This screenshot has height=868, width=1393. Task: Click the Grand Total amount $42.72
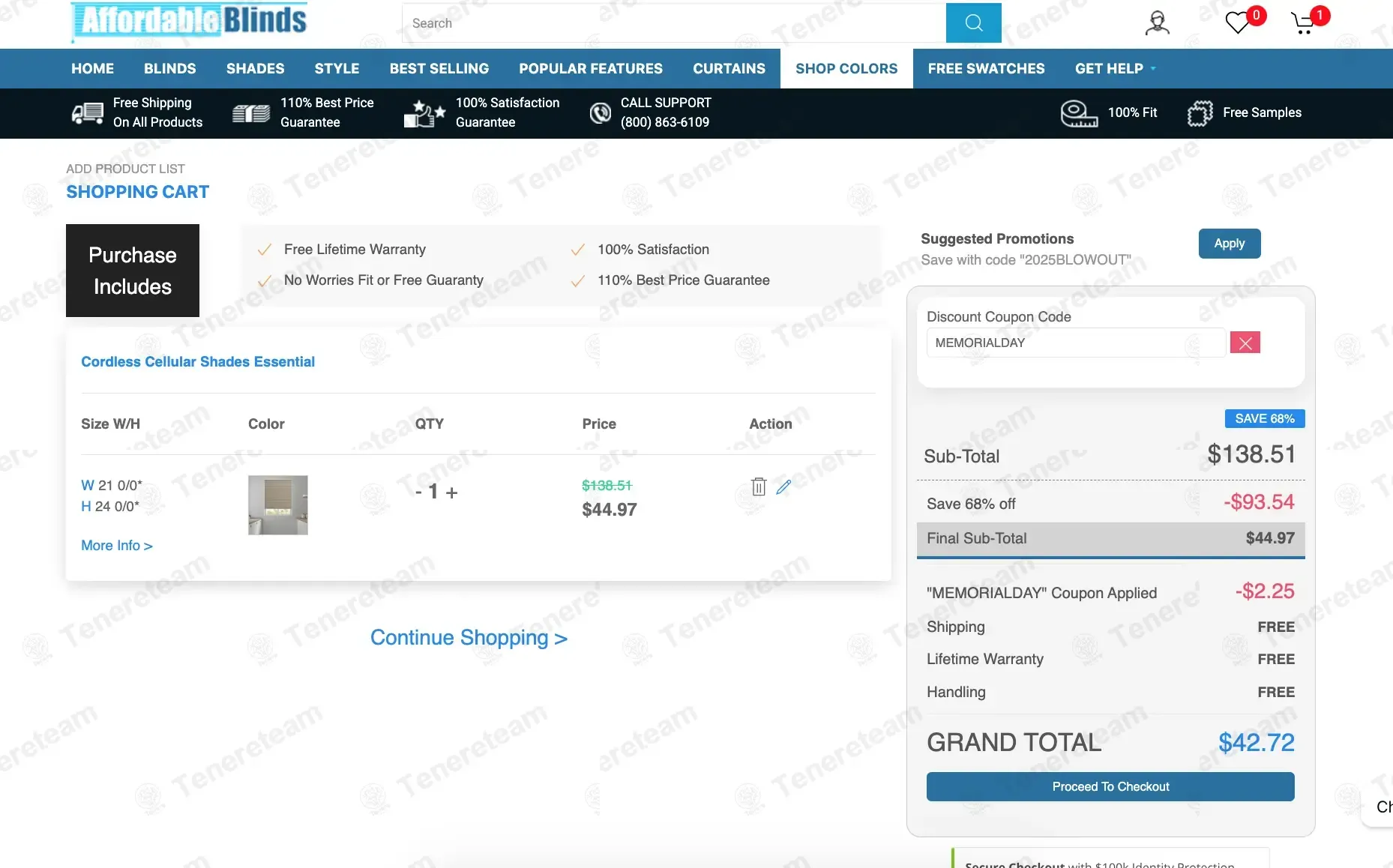click(x=1257, y=742)
